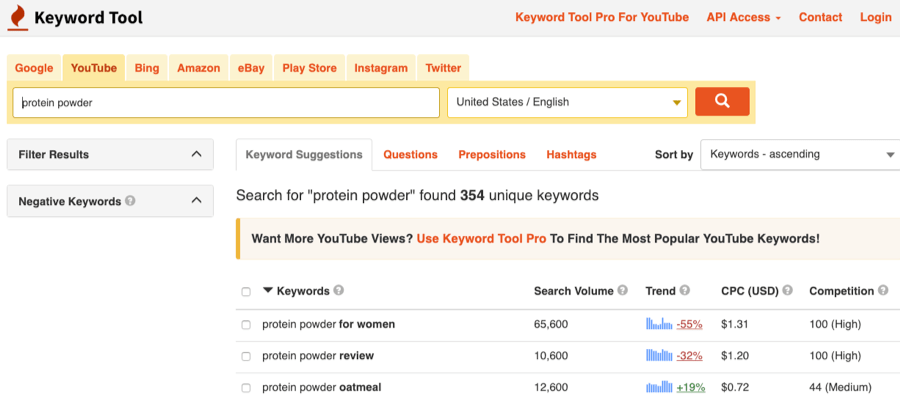This screenshot has width=900, height=402.
Task: Click the Search Volume help icon
Action: [623, 291]
